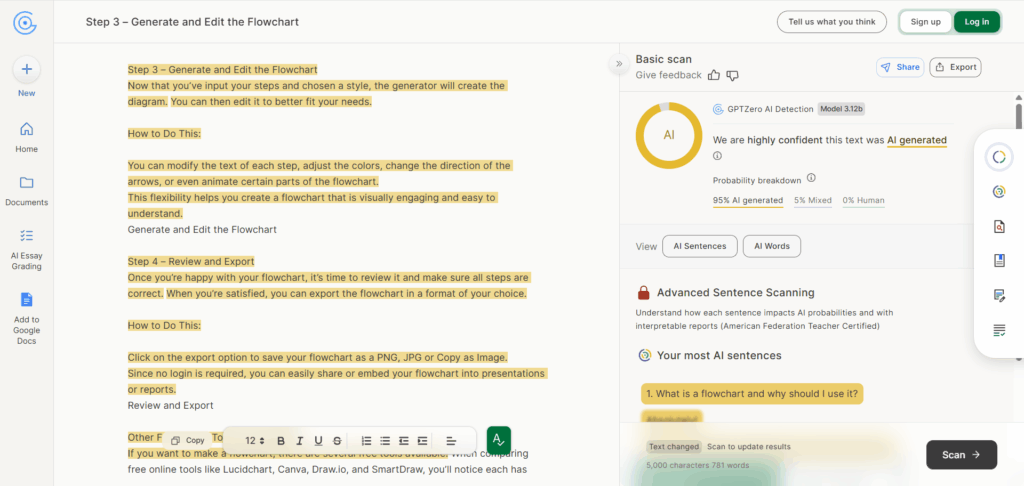Click 'Your most AI sentences' heading

(719, 355)
